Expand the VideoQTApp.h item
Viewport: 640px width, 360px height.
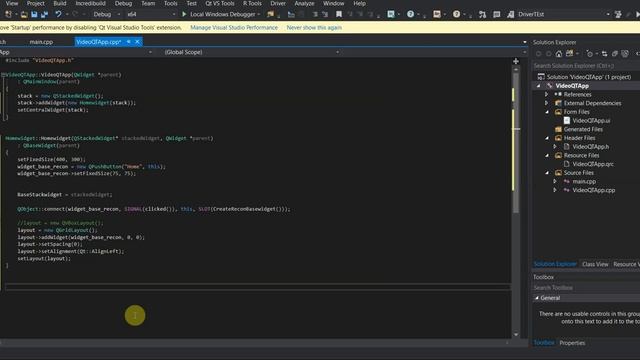(x=555, y=147)
